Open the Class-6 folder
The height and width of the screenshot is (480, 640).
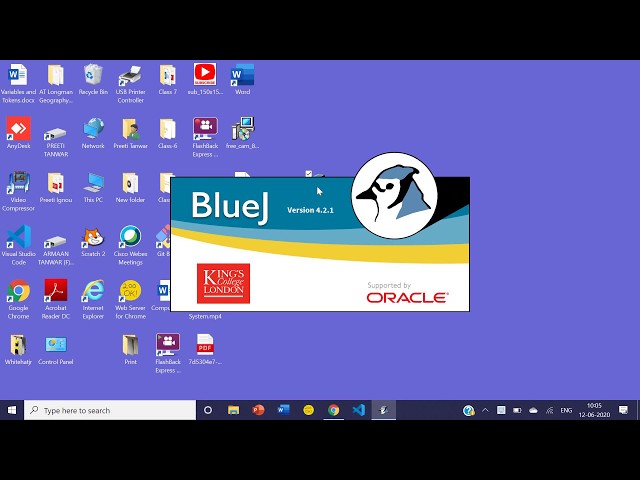pos(168,133)
